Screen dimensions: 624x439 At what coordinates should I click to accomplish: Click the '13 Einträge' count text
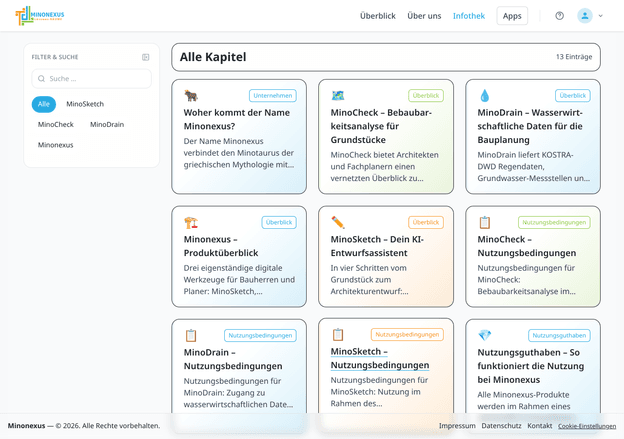pyautogui.click(x=574, y=57)
